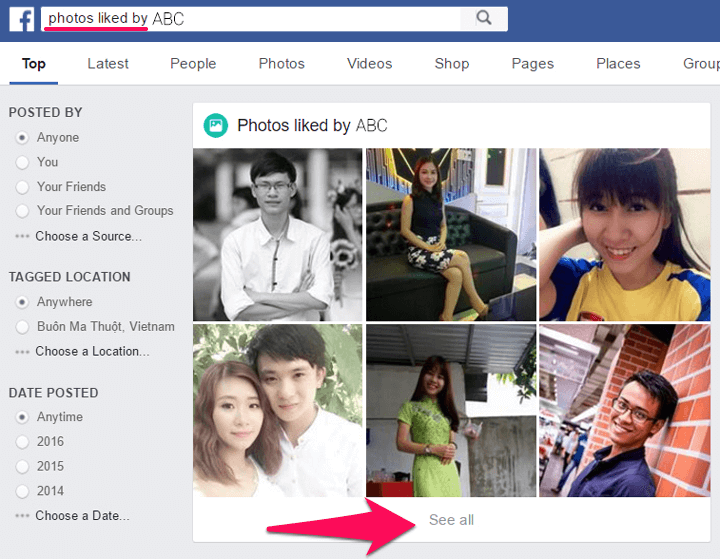Open the People tab

193,63
